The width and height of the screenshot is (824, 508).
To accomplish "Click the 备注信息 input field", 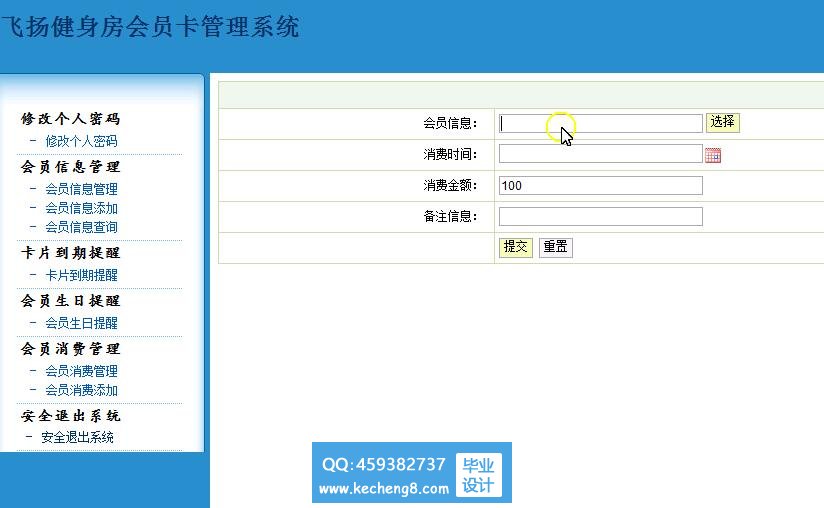I will coord(601,216).
